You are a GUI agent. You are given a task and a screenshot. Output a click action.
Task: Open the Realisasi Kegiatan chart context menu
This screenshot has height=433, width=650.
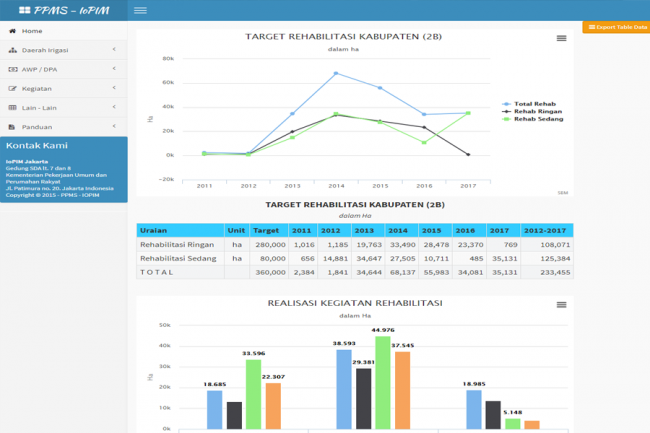coord(561,303)
